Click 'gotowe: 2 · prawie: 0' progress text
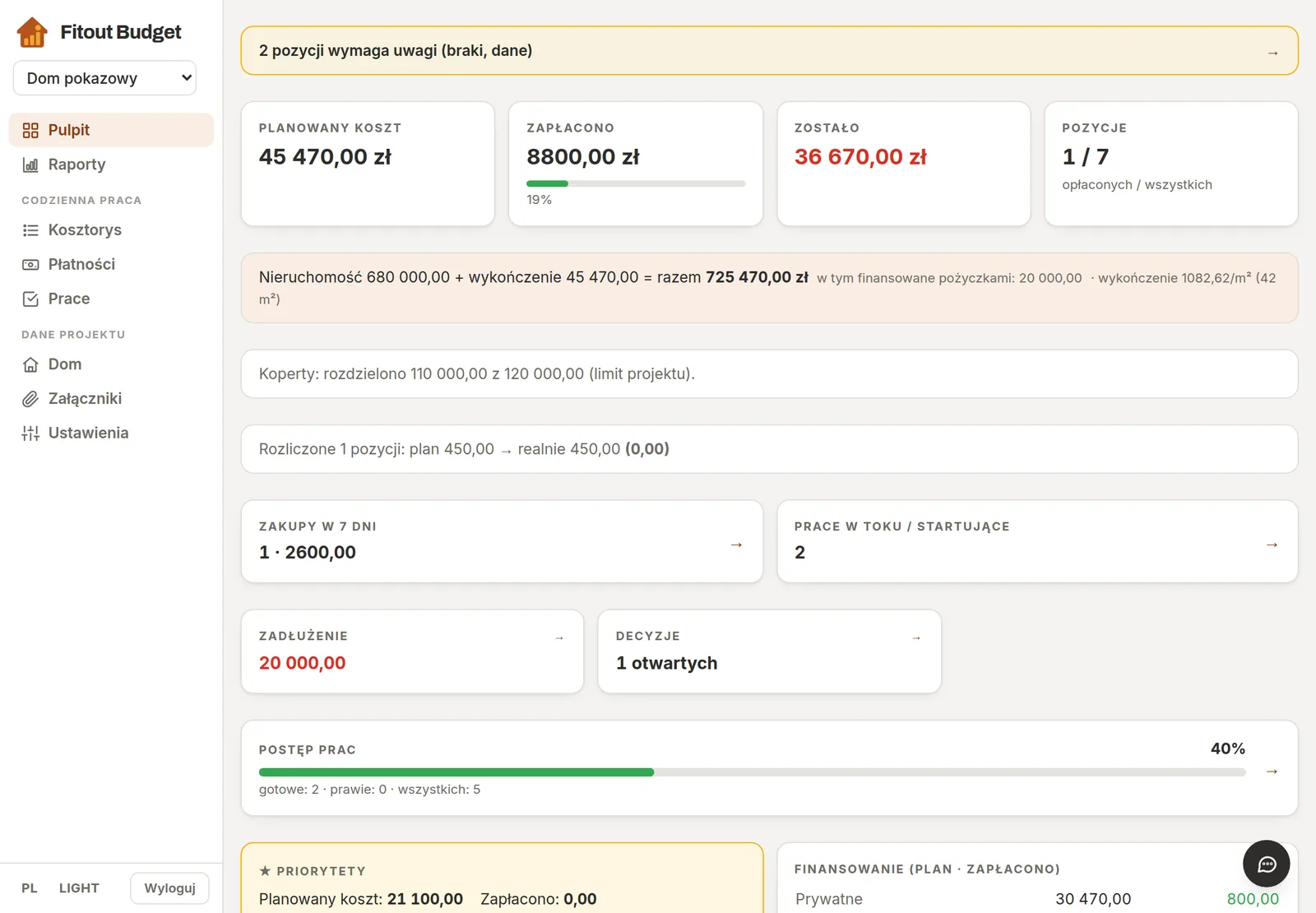 point(369,790)
